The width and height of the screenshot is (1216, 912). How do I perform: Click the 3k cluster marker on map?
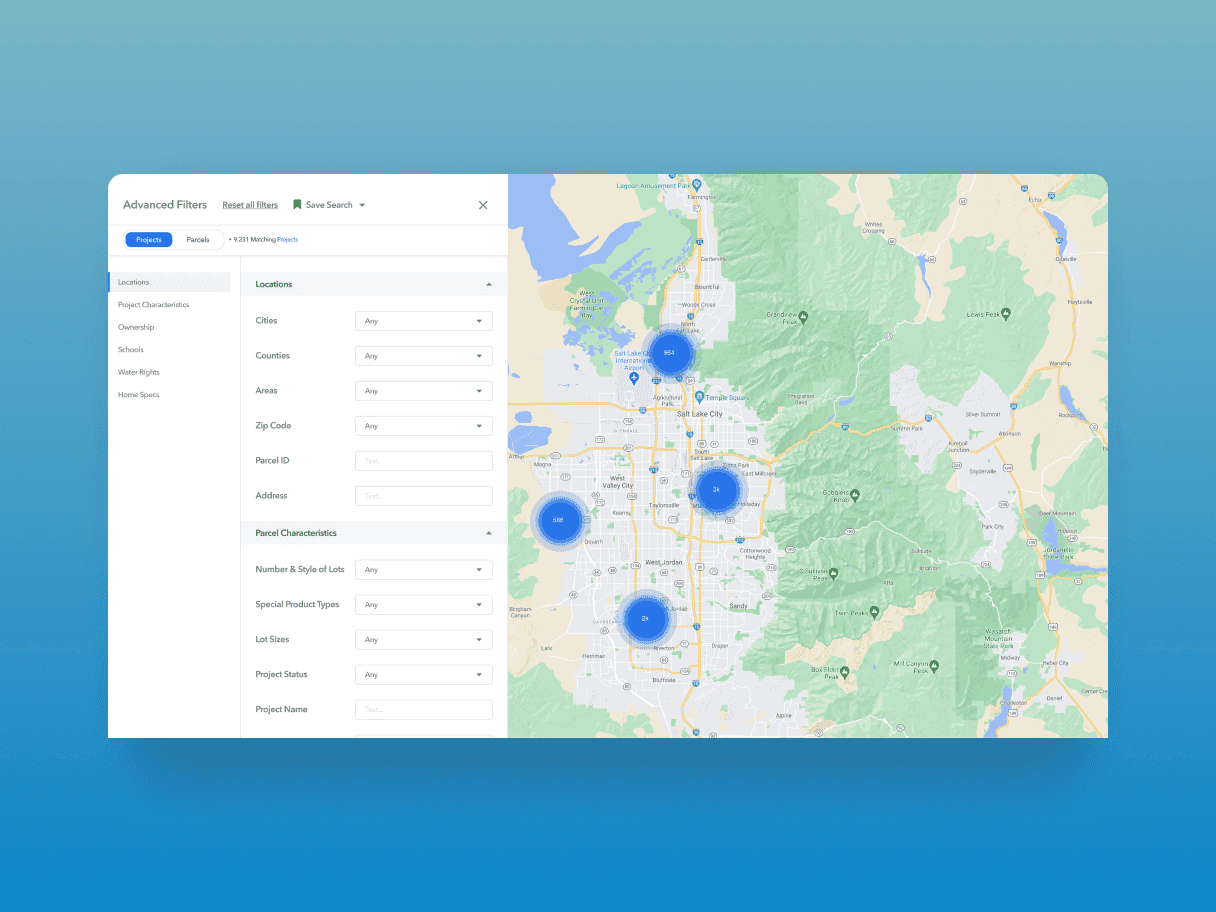tap(717, 490)
